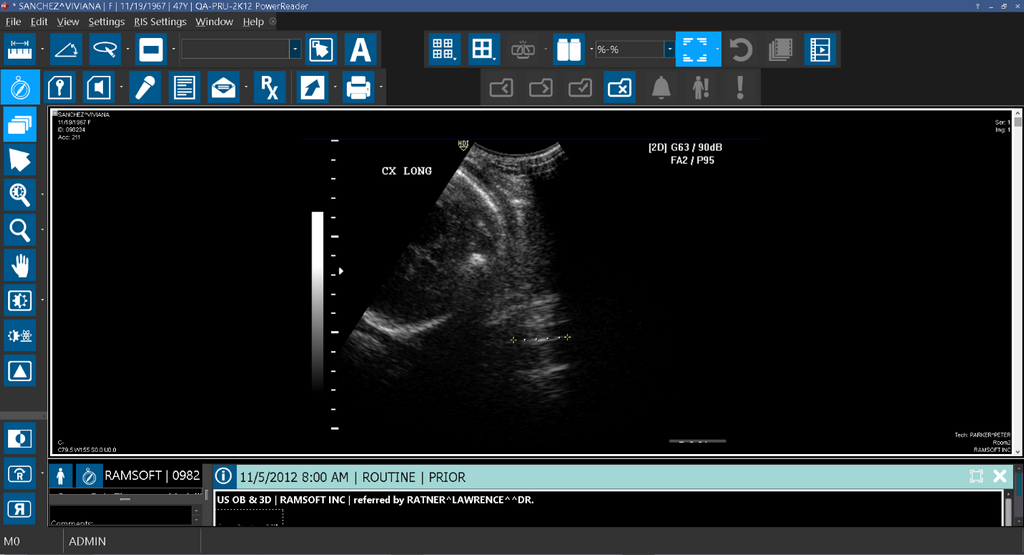Click the Rx prescription icon
This screenshot has width=1024, height=555.
tap(269, 88)
